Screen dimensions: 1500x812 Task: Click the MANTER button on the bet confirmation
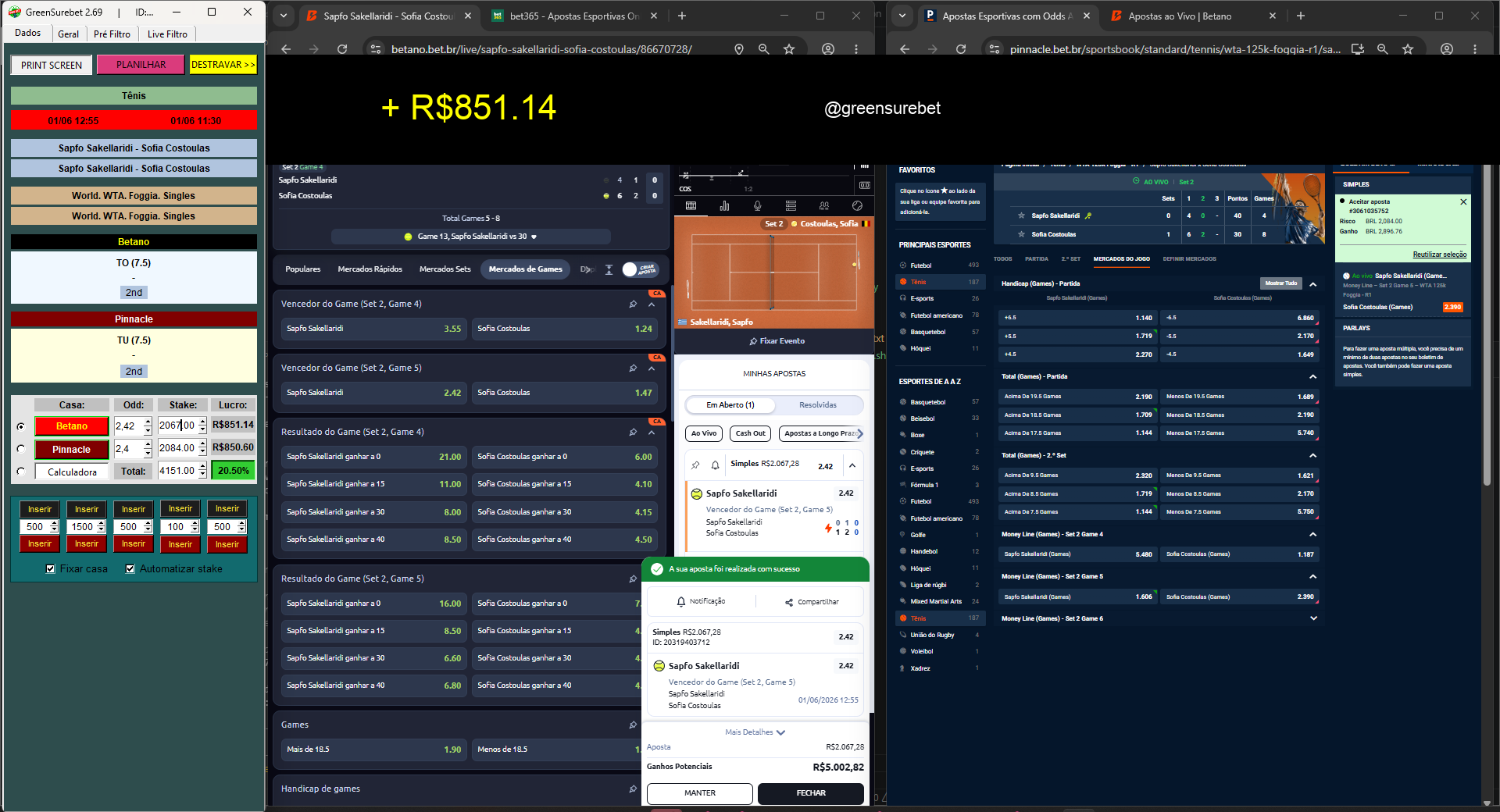[x=699, y=793]
